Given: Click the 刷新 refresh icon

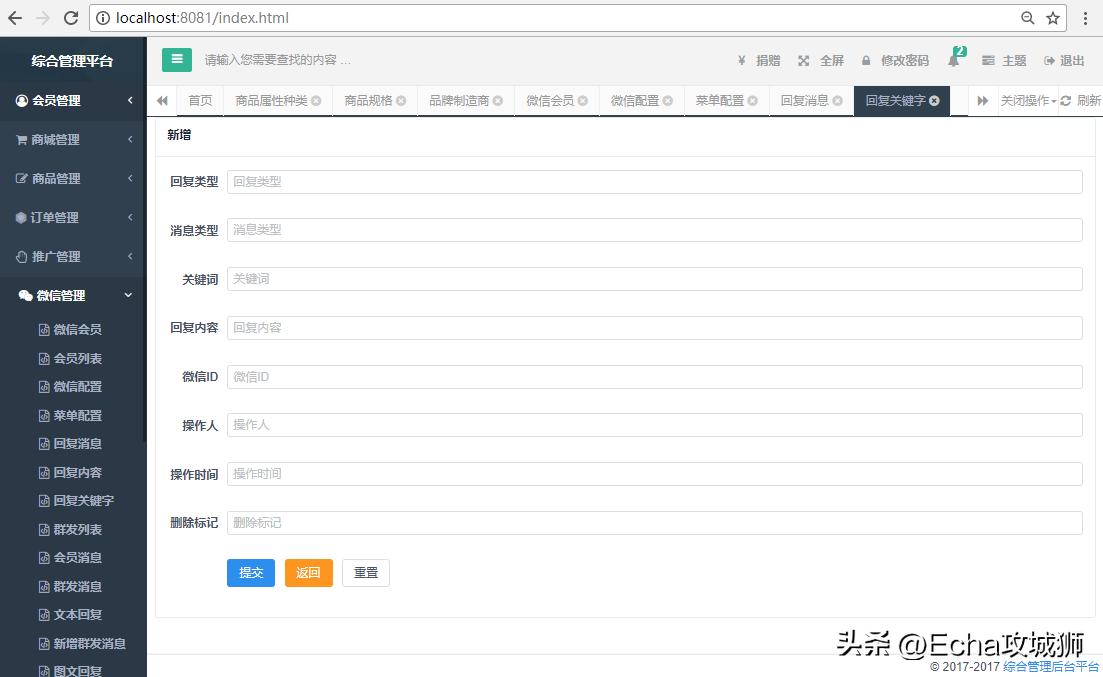Looking at the screenshot, I should click(x=1067, y=100).
